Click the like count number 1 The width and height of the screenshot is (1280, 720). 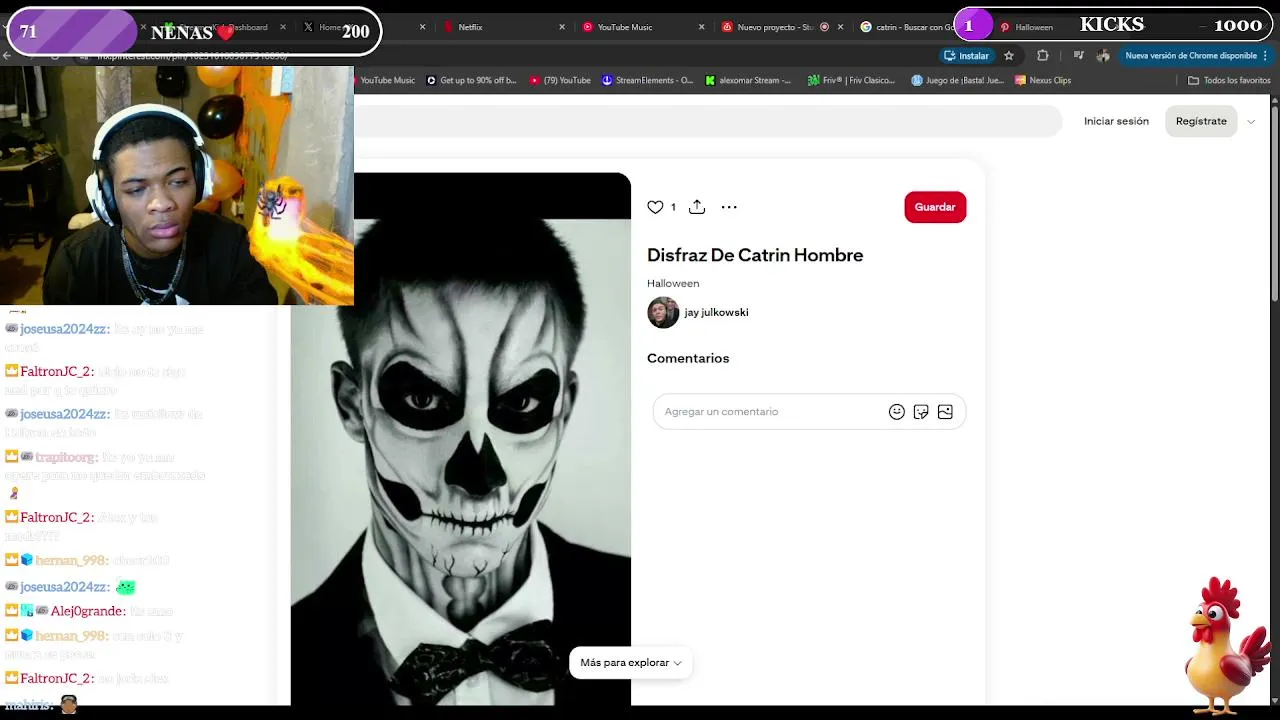tap(673, 207)
